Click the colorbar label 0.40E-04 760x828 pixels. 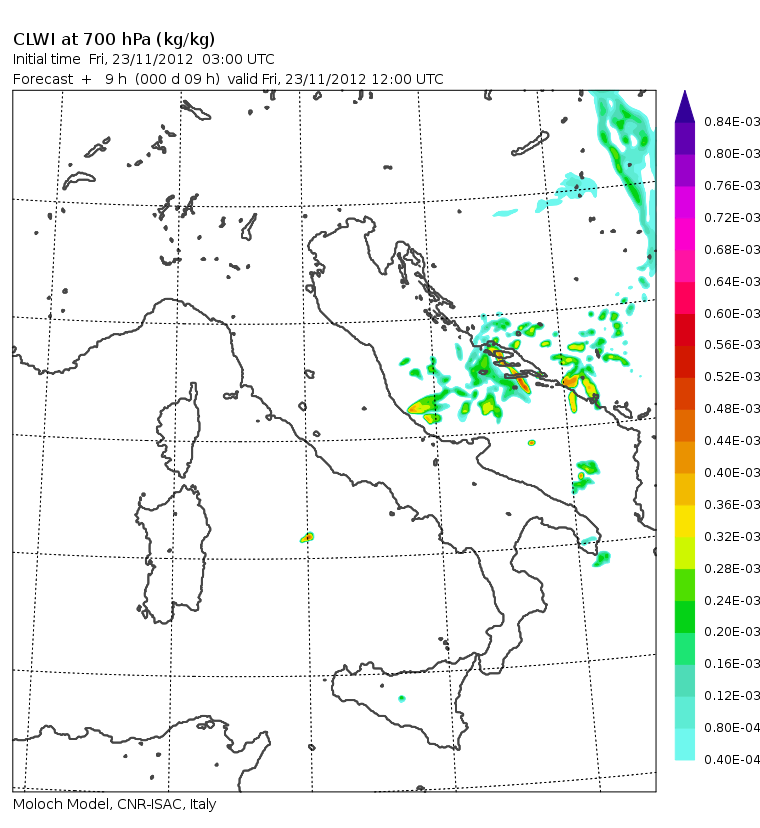pyautogui.click(x=732, y=759)
